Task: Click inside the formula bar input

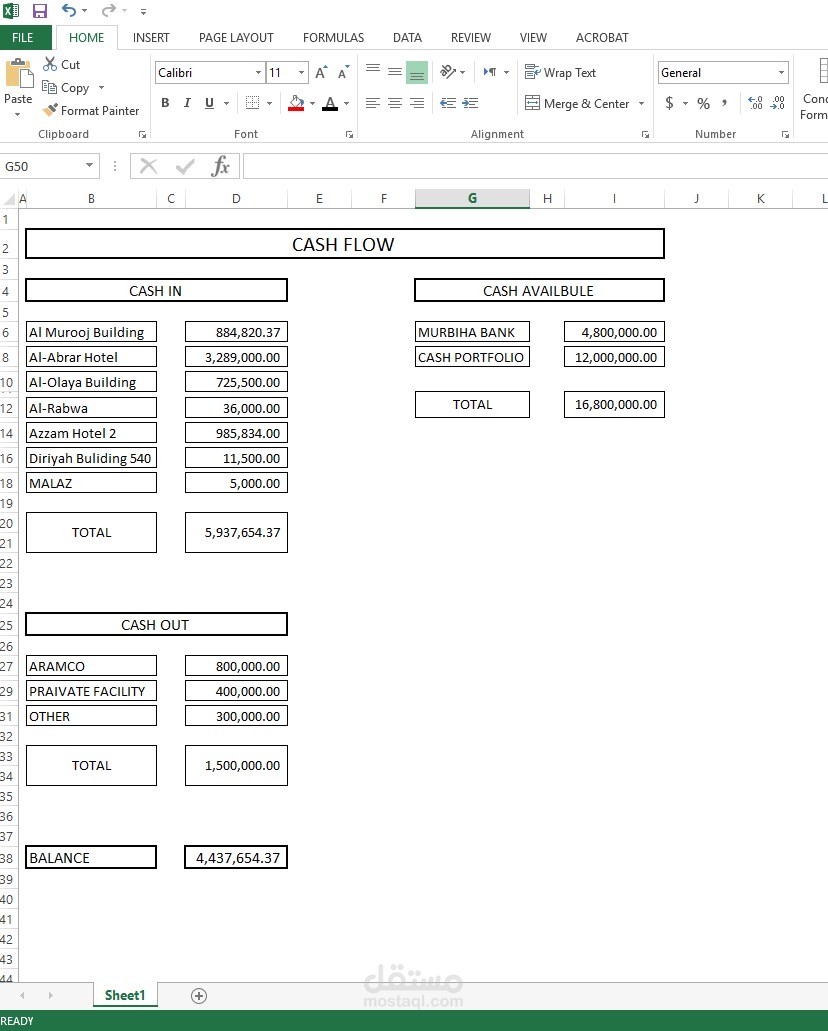Action: pos(535,166)
